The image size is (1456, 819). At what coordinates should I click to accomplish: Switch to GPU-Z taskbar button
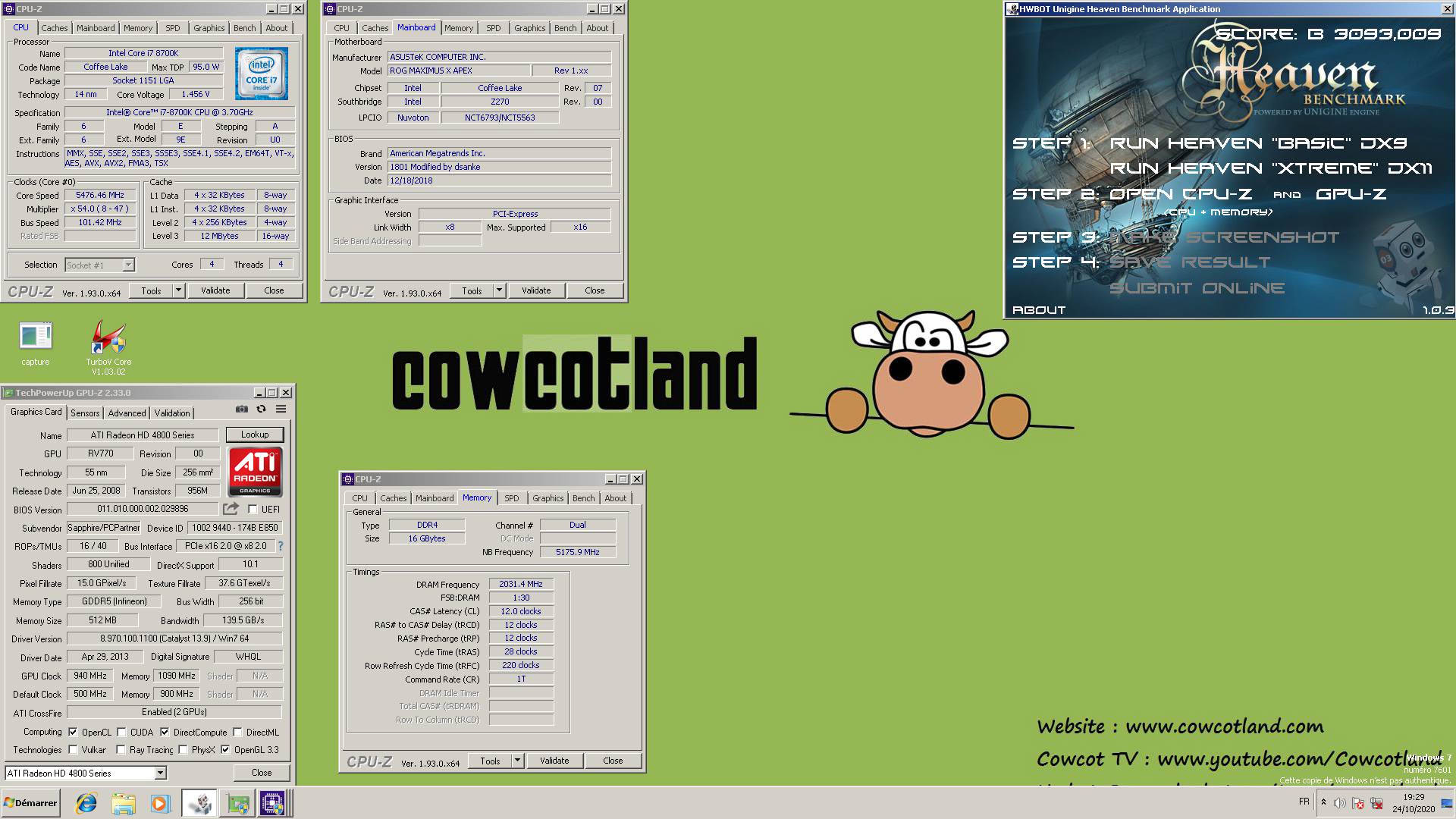237,803
